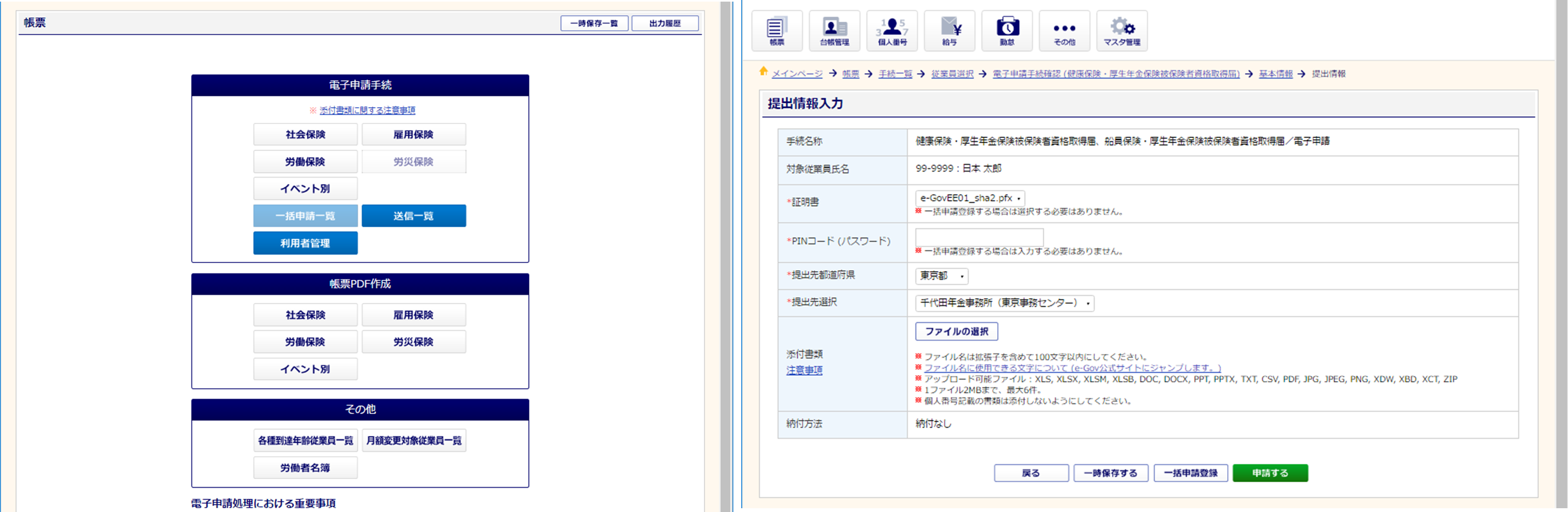1568x512 pixels.
Task: Open 添付書類に関する注意事項 link
Action: tap(367, 110)
